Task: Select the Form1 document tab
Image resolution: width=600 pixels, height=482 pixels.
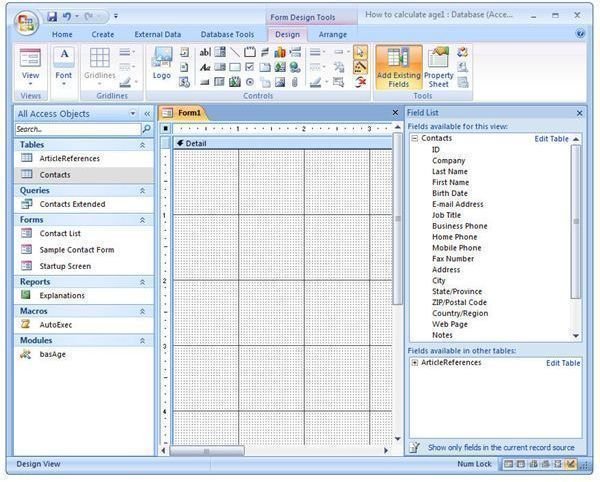Action: click(184, 112)
